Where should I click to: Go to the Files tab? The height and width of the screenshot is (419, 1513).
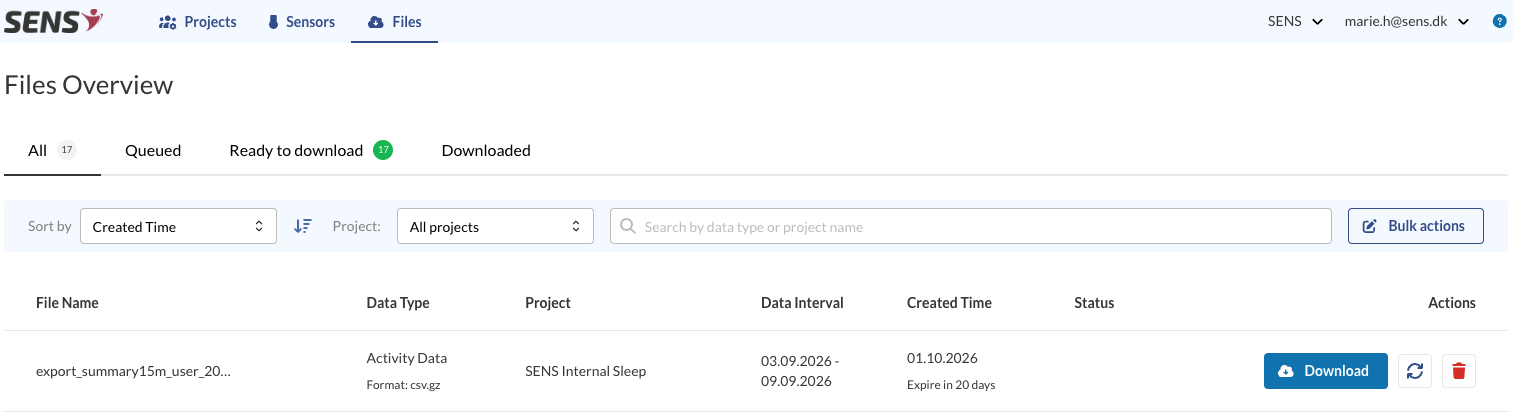coord(394,21)
